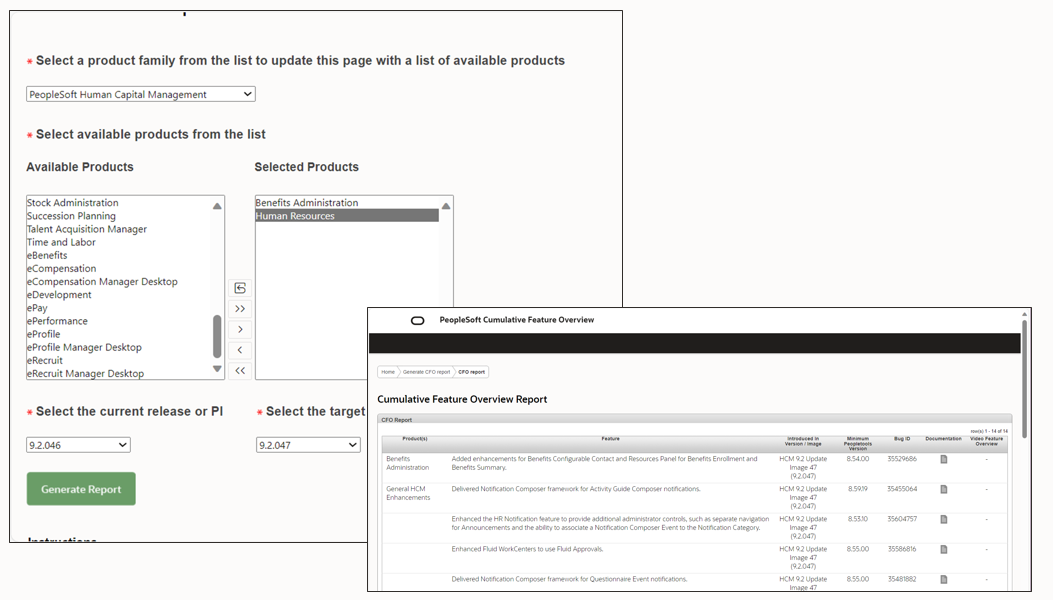Click Selected Products list scroll-up arrow

tap(446, 206)
